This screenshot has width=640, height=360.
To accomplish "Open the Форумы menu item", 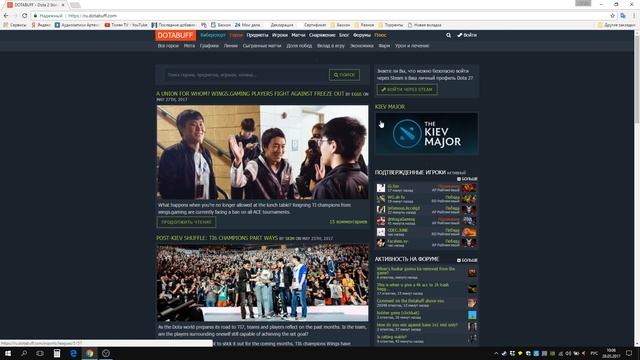I will pyautogui.click(x=362, y=35).
